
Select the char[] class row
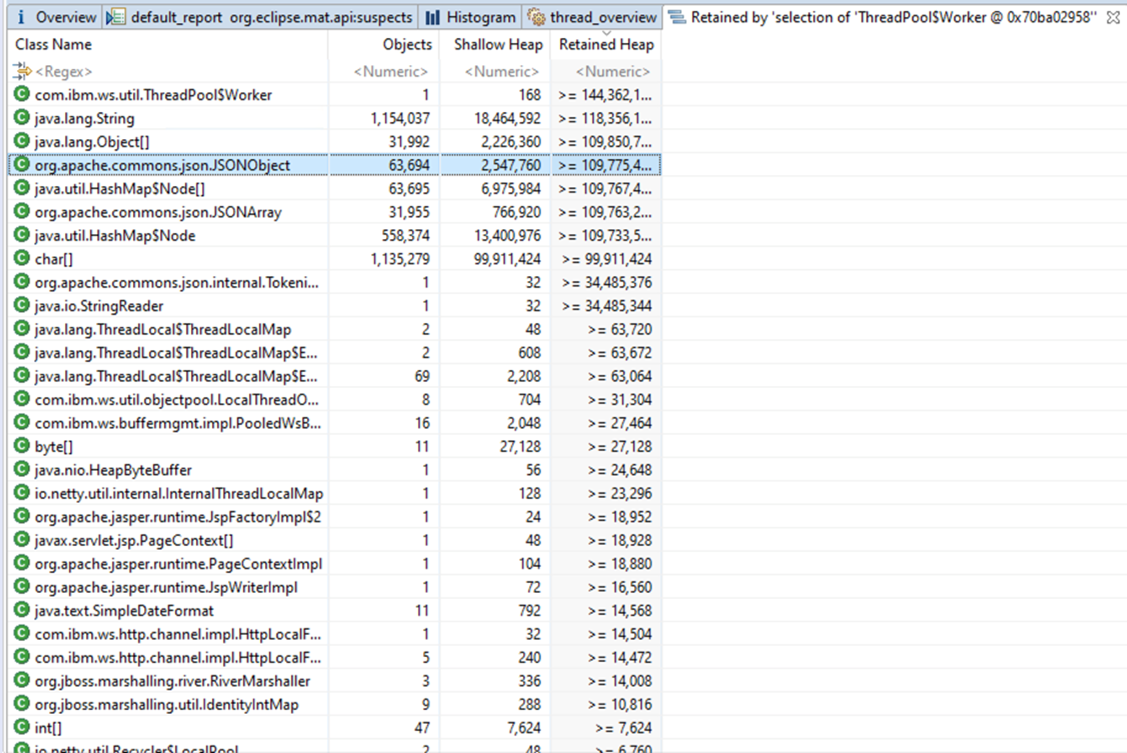coord(334,259)
